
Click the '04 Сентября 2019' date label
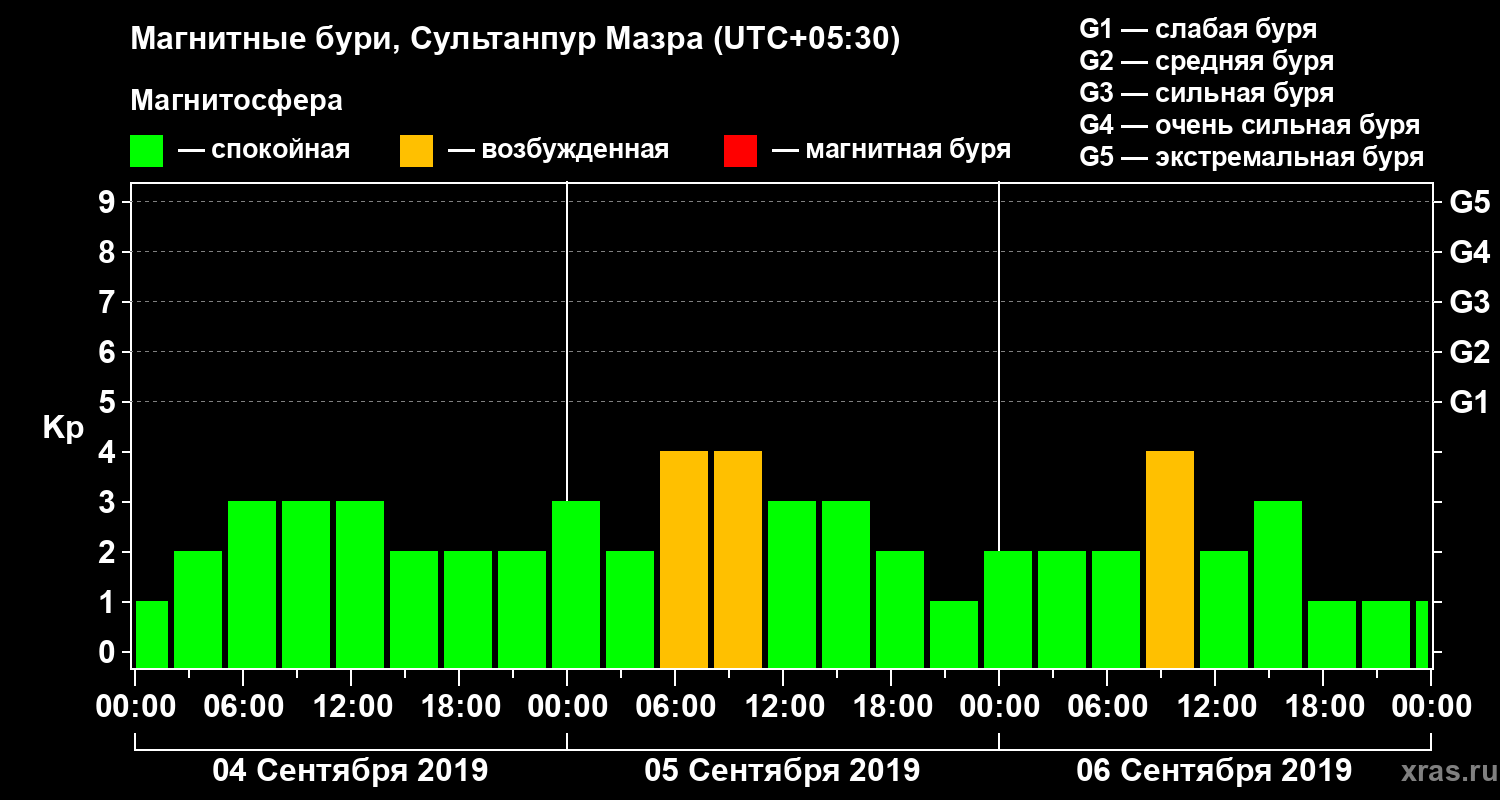pyautogui.click(x=350, y=771)
